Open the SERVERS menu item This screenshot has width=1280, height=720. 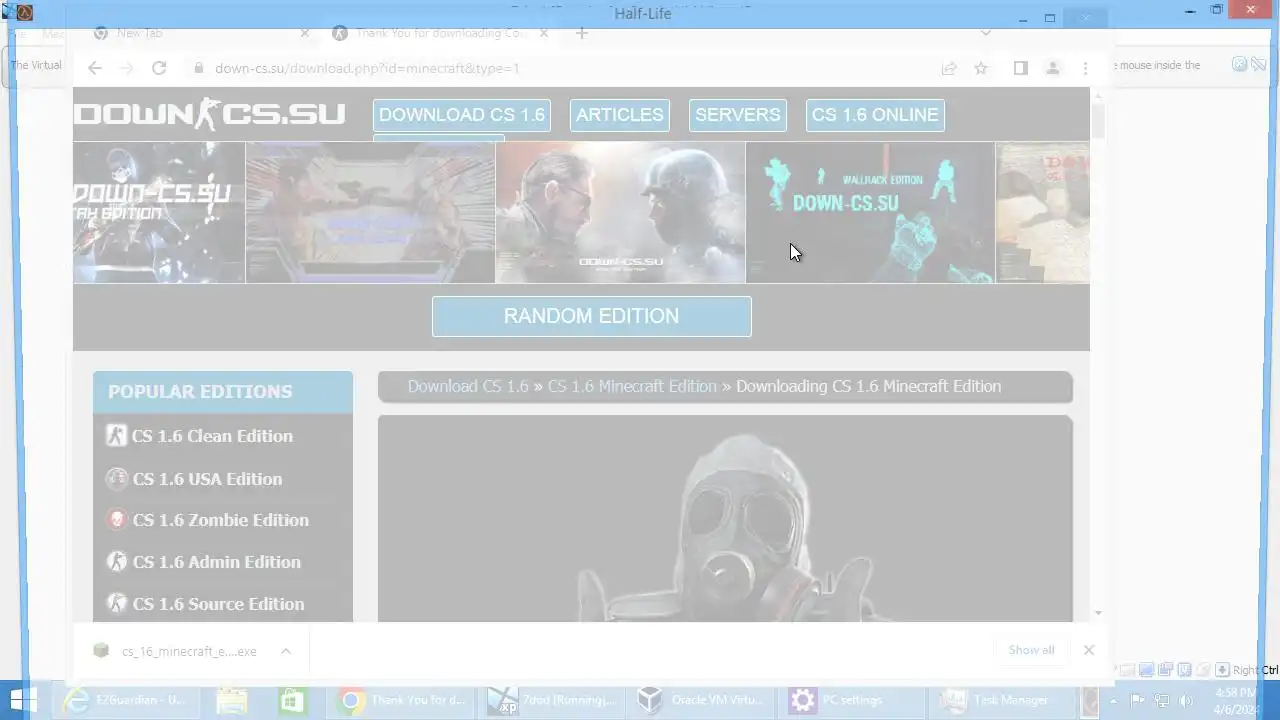pyautogui.click(x=738, y=115)
